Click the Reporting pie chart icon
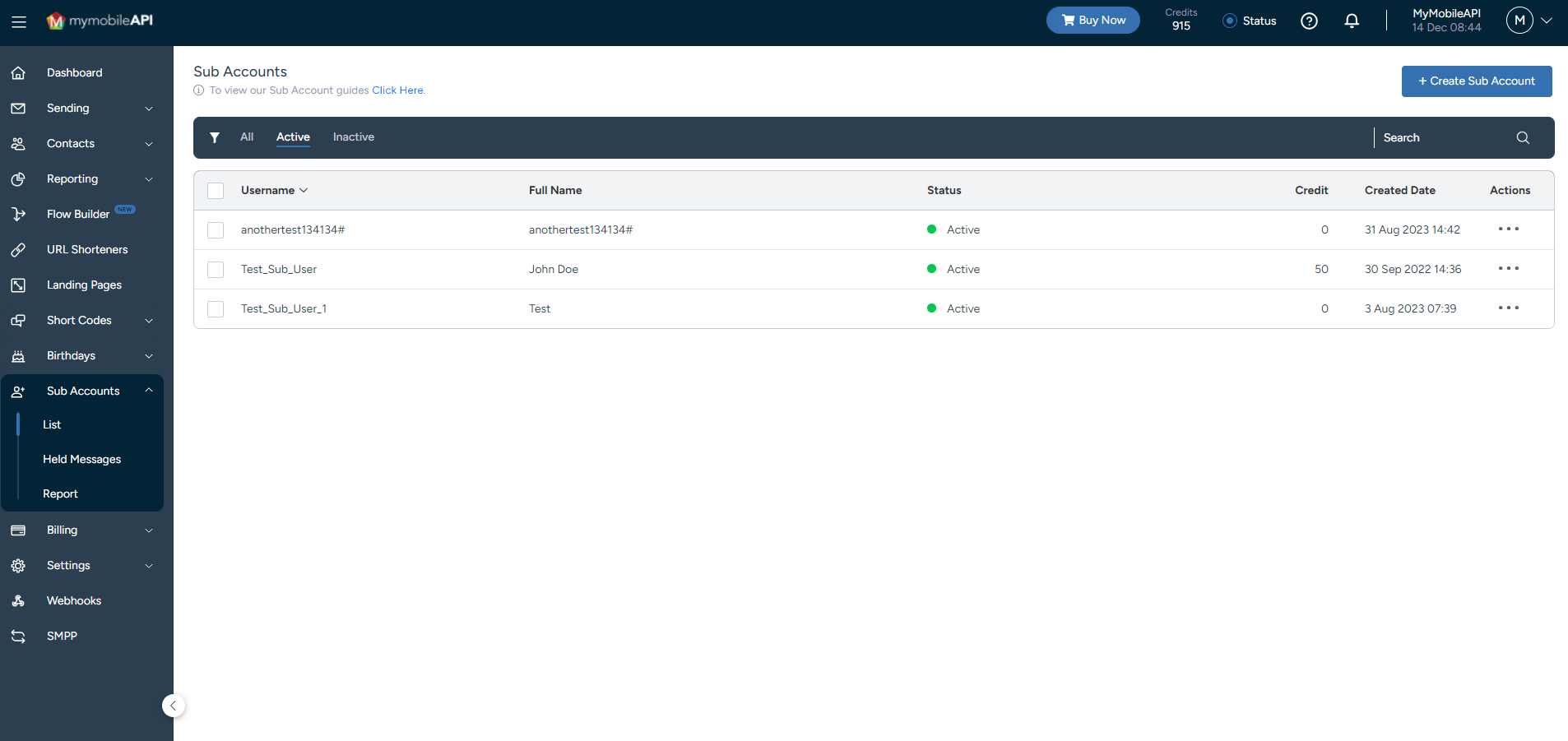The image size is (1568, 741). [x=18, y=179]
